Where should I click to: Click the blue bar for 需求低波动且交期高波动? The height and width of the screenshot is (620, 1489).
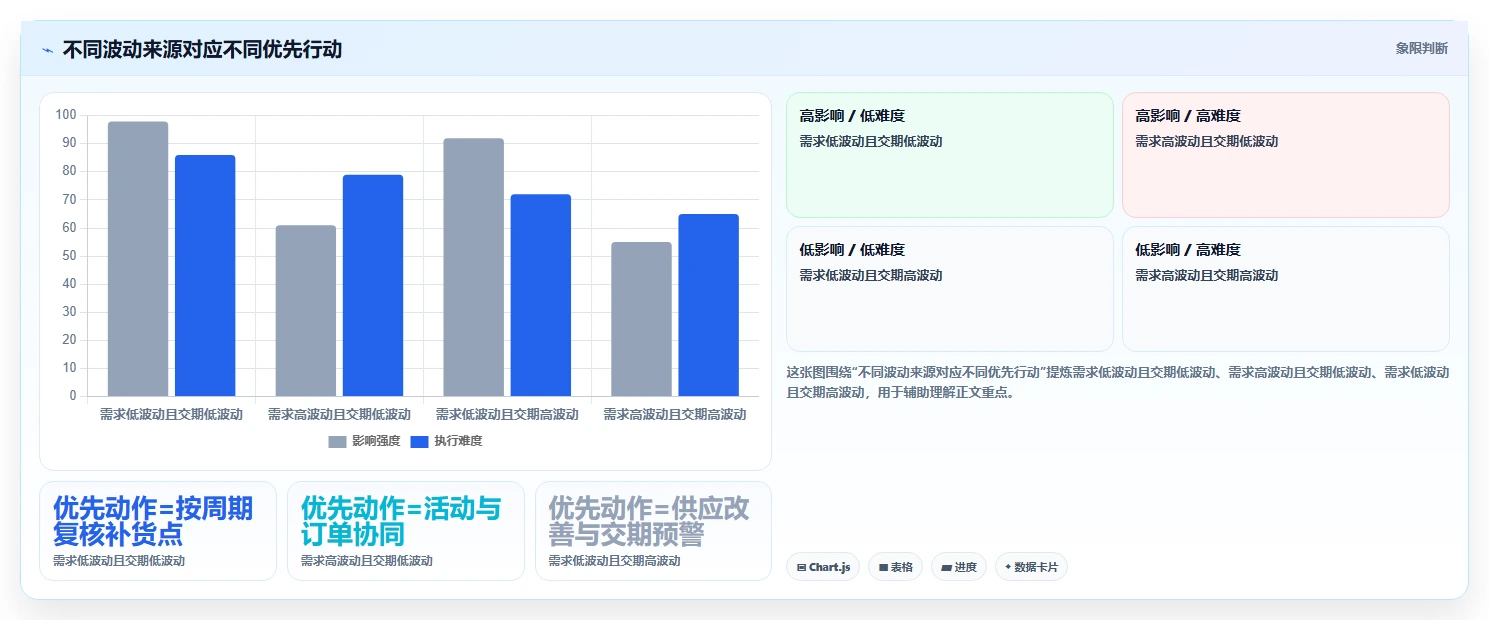pyautogui.click(x=541, y=295)
